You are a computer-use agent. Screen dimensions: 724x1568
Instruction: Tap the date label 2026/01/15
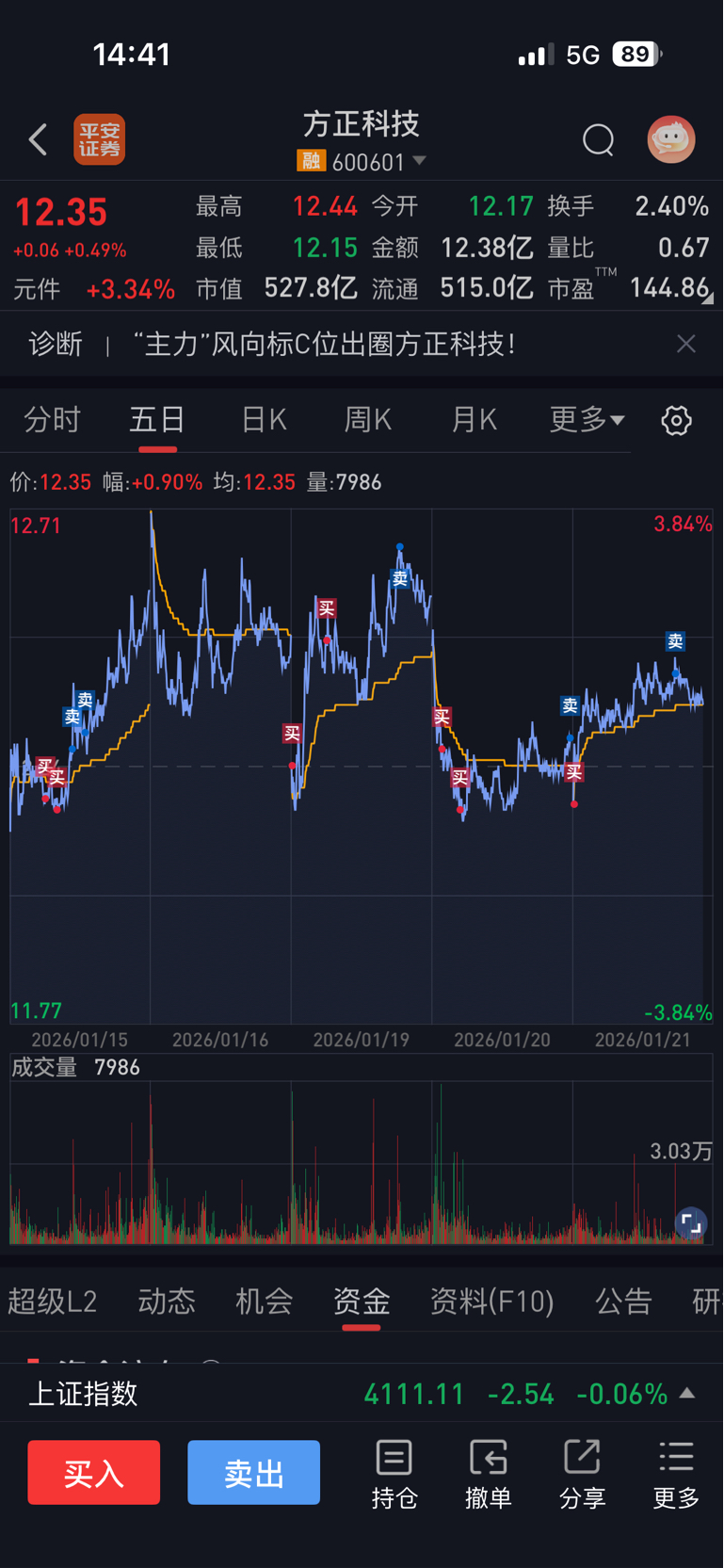[80, 1040]
